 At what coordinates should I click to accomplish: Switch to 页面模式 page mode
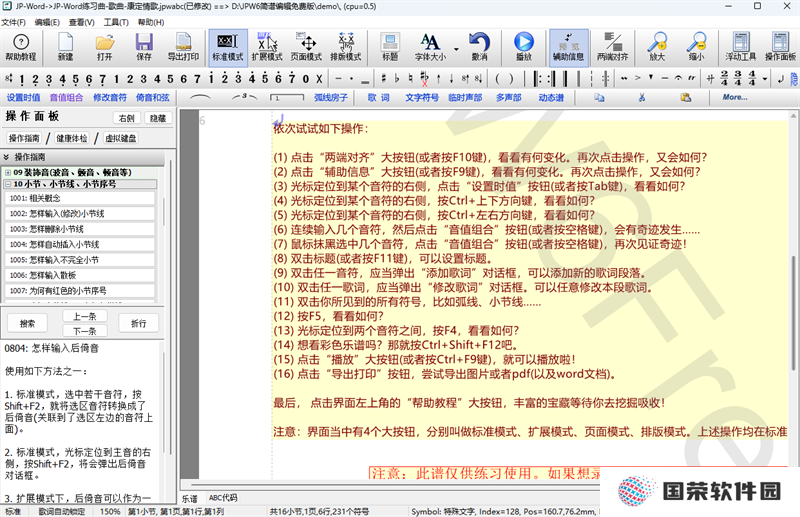coord(306,47)
